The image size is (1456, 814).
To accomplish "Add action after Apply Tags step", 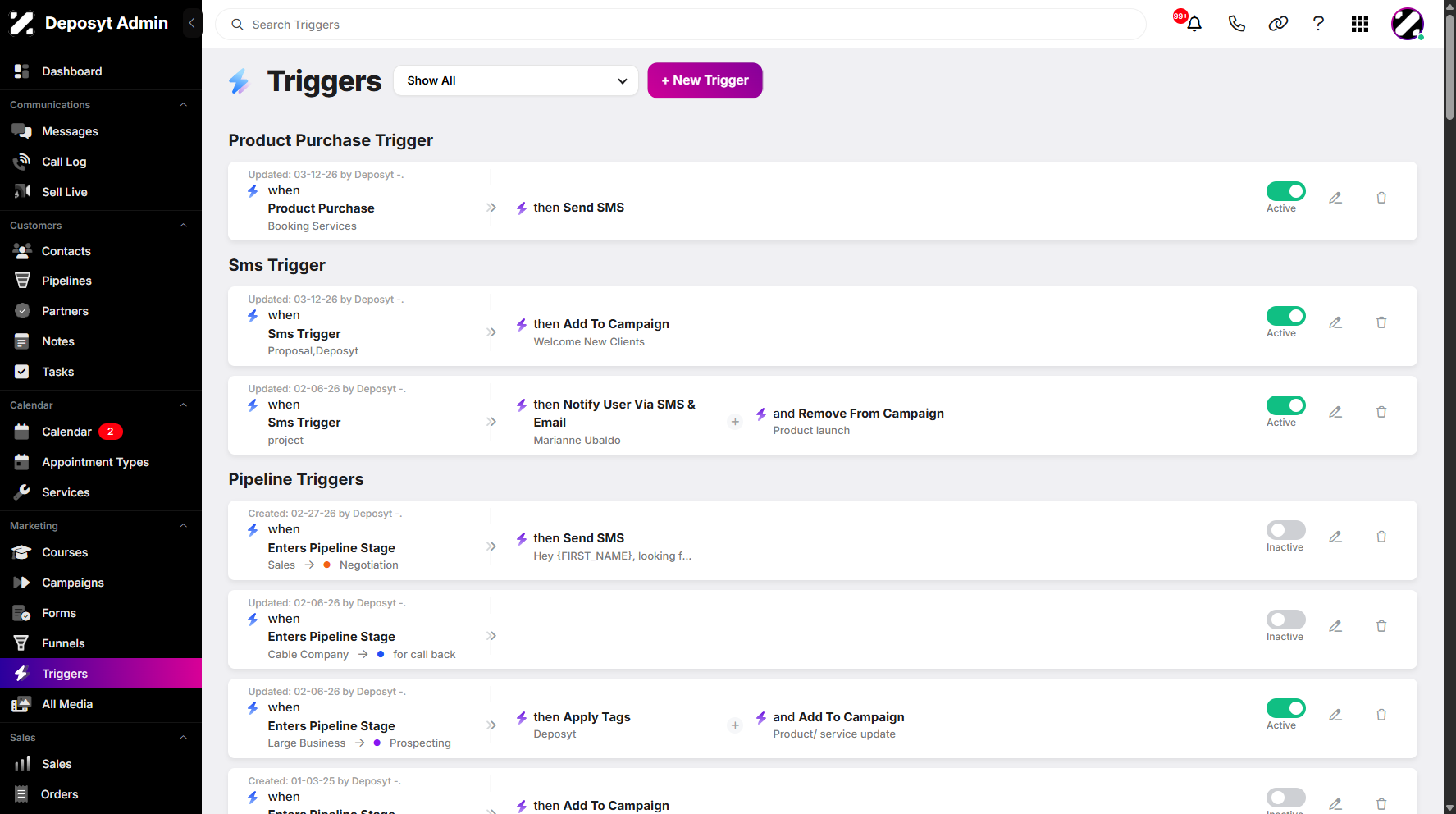I will click(735, 725).
